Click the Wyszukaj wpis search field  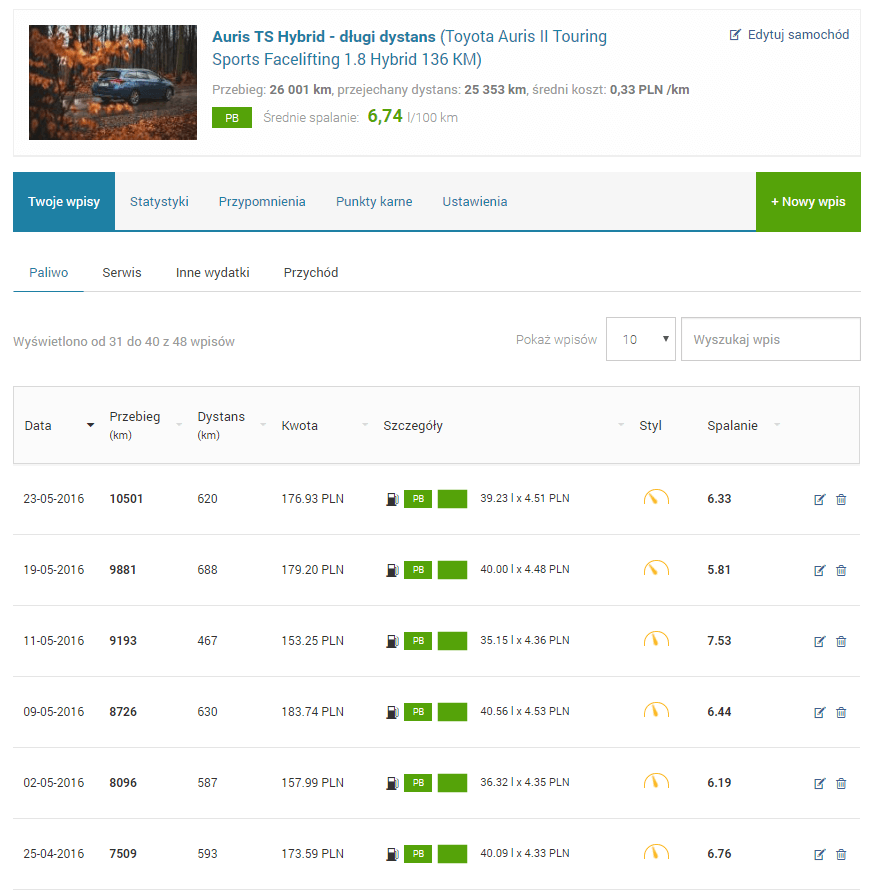point(770,339)
